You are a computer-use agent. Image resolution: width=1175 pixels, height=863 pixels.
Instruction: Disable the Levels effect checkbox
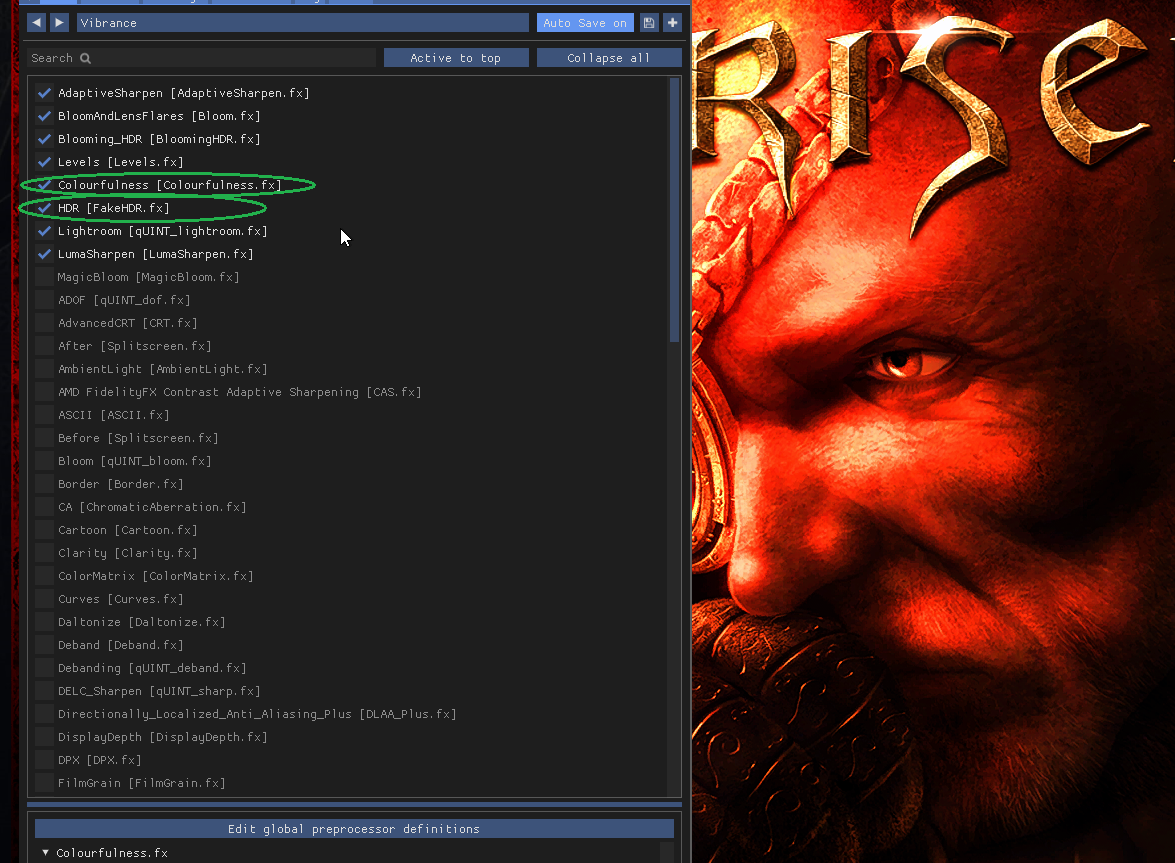[44, 162]
